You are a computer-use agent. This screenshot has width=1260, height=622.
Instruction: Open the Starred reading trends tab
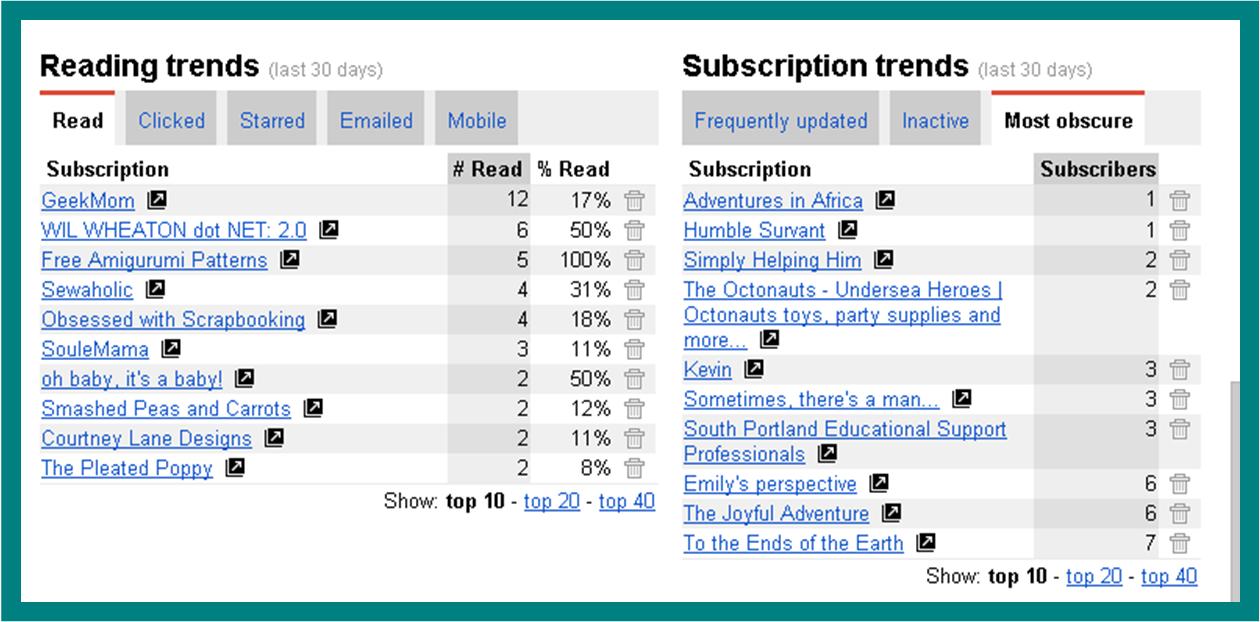tap(272, 121)
